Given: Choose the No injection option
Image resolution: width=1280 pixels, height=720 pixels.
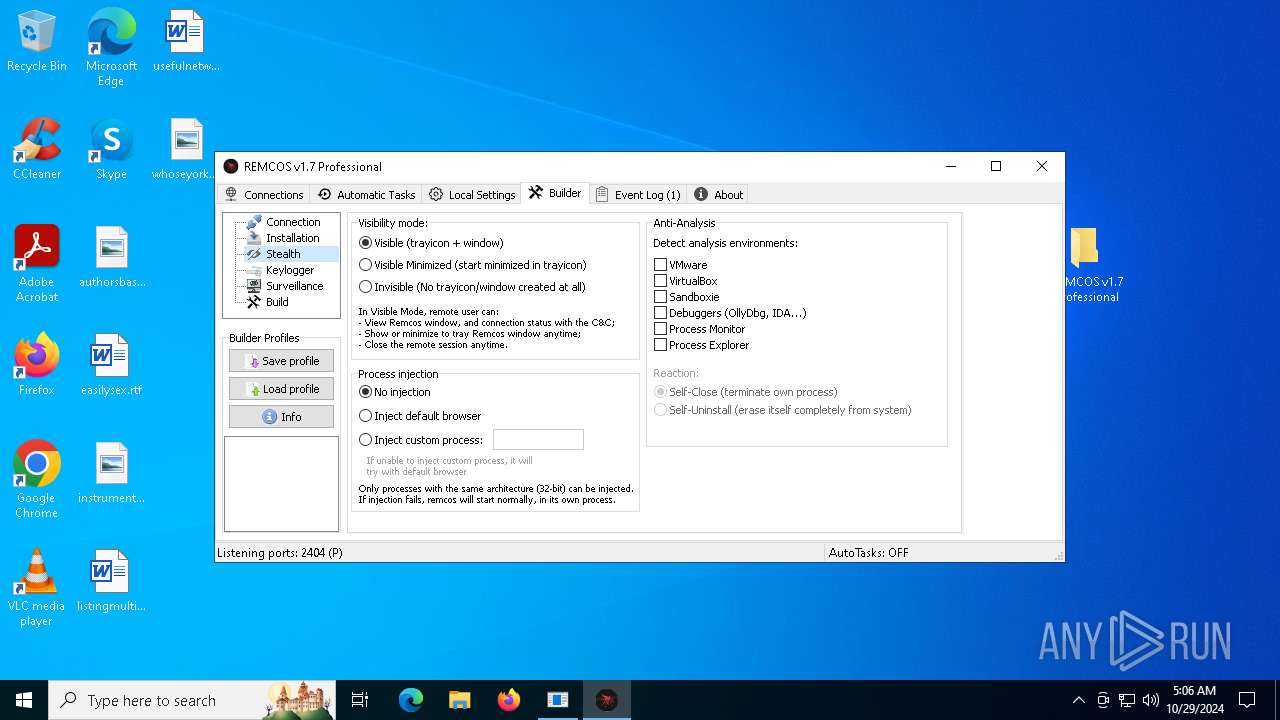Looking at the screenshot, I should click(395, 392).
